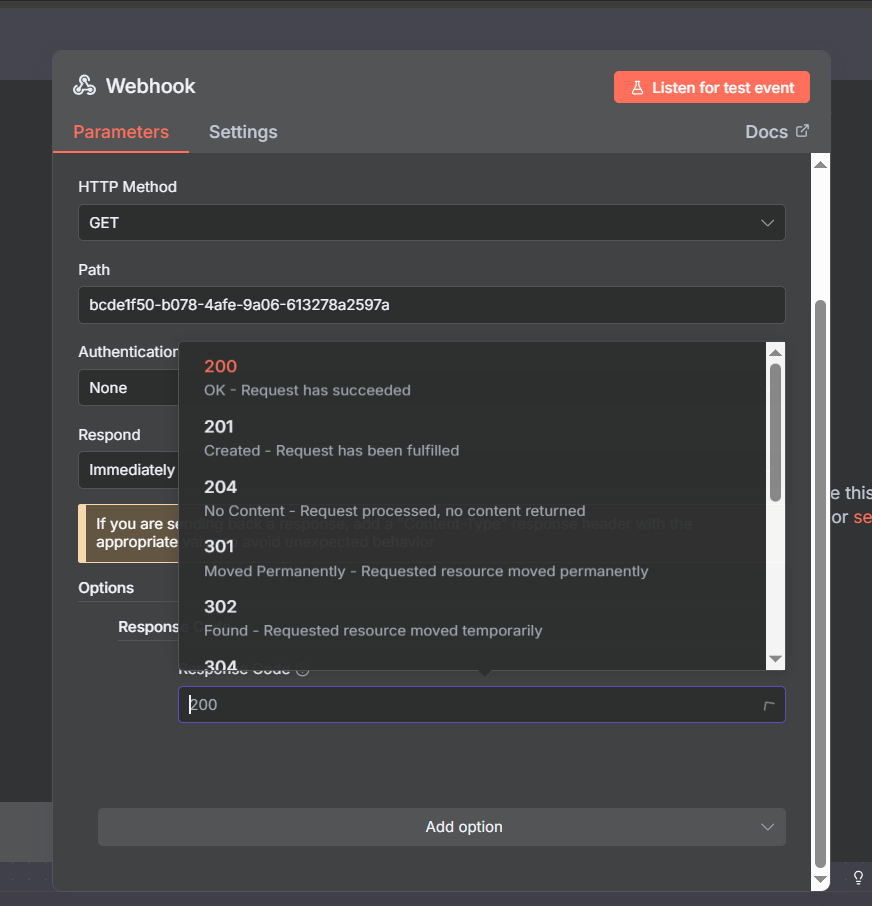This screenshot has width=872, height=906.
Task: Click the flask icon on test button
Action: [635, 88]
